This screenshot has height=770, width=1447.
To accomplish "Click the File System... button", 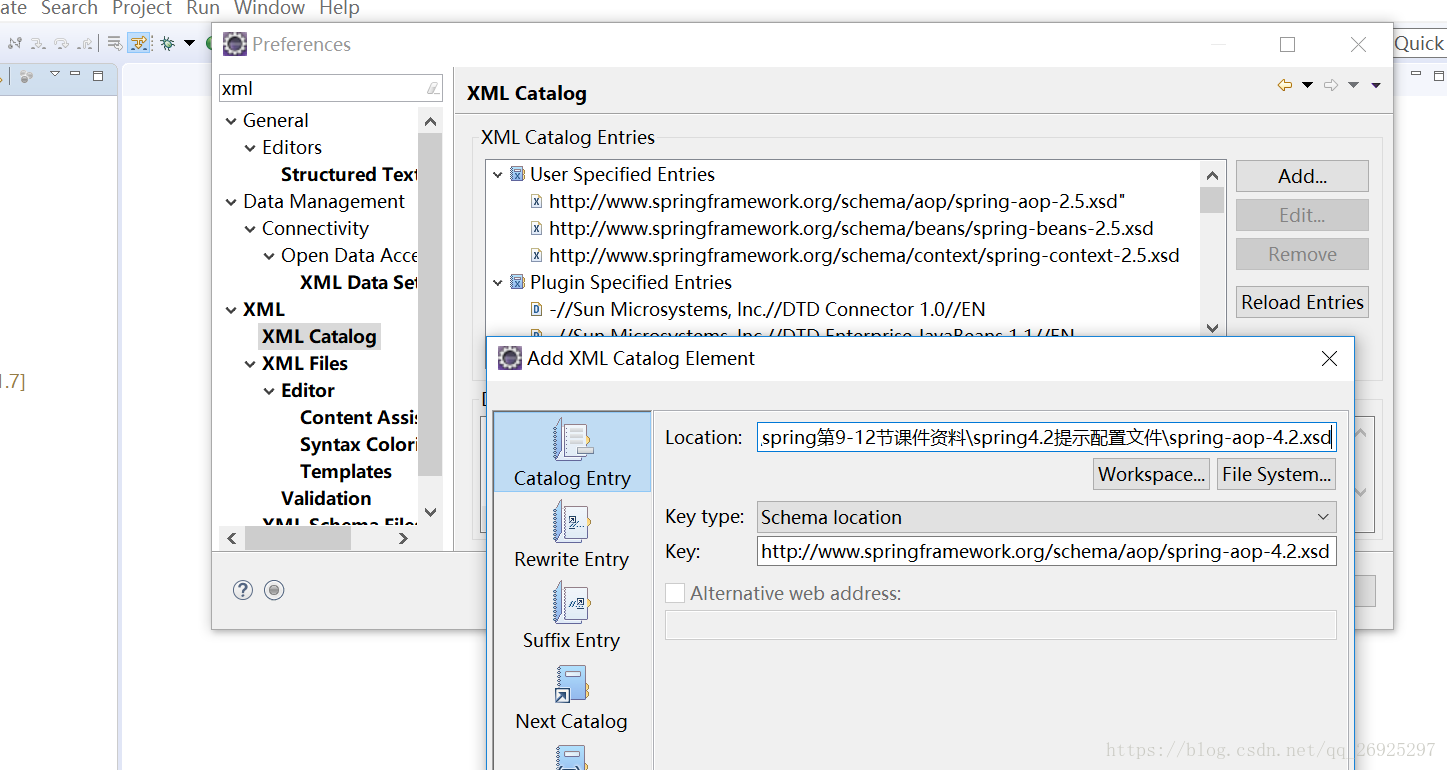I will (1276, 474).
